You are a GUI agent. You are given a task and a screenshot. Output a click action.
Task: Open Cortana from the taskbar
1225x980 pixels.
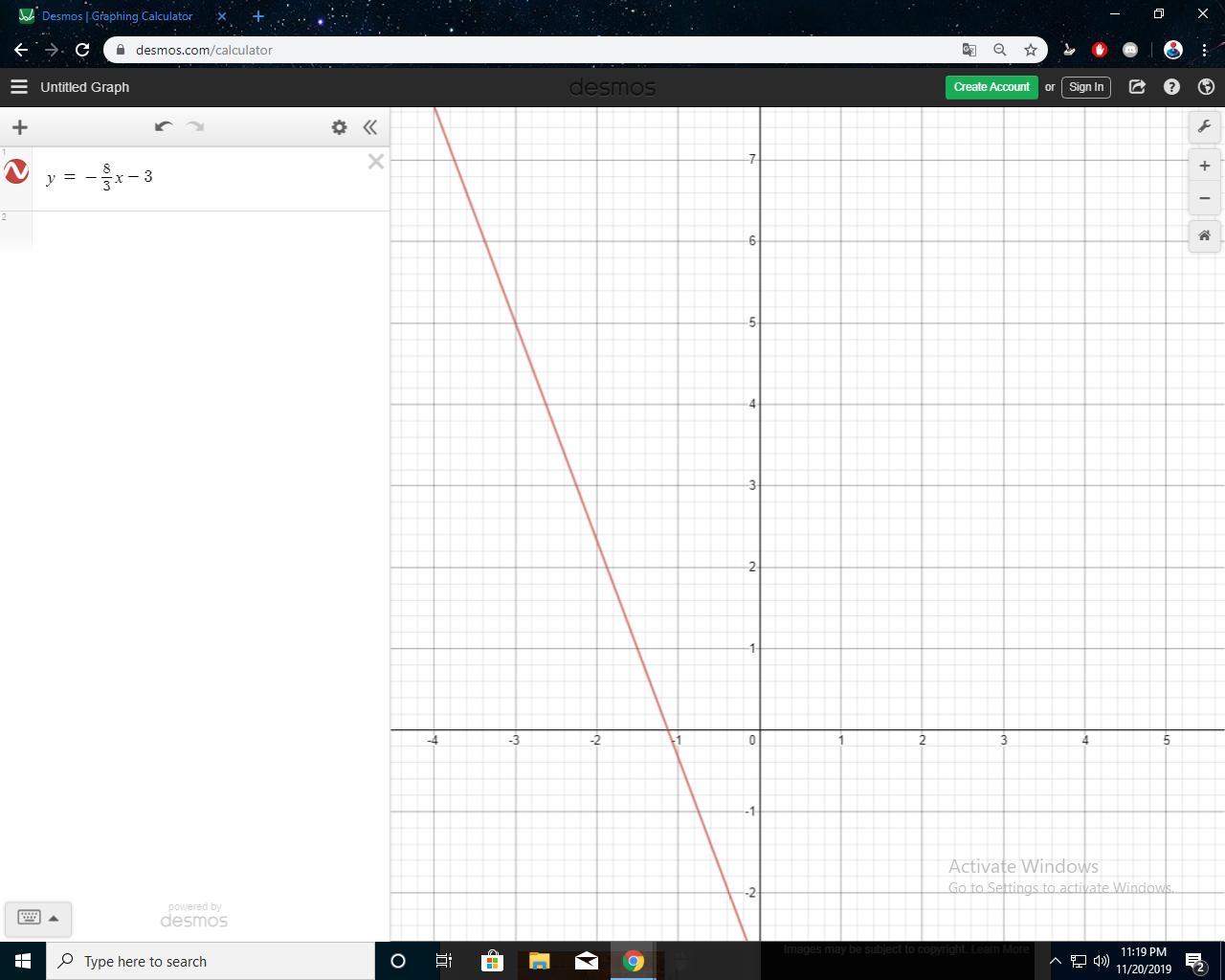398,961
